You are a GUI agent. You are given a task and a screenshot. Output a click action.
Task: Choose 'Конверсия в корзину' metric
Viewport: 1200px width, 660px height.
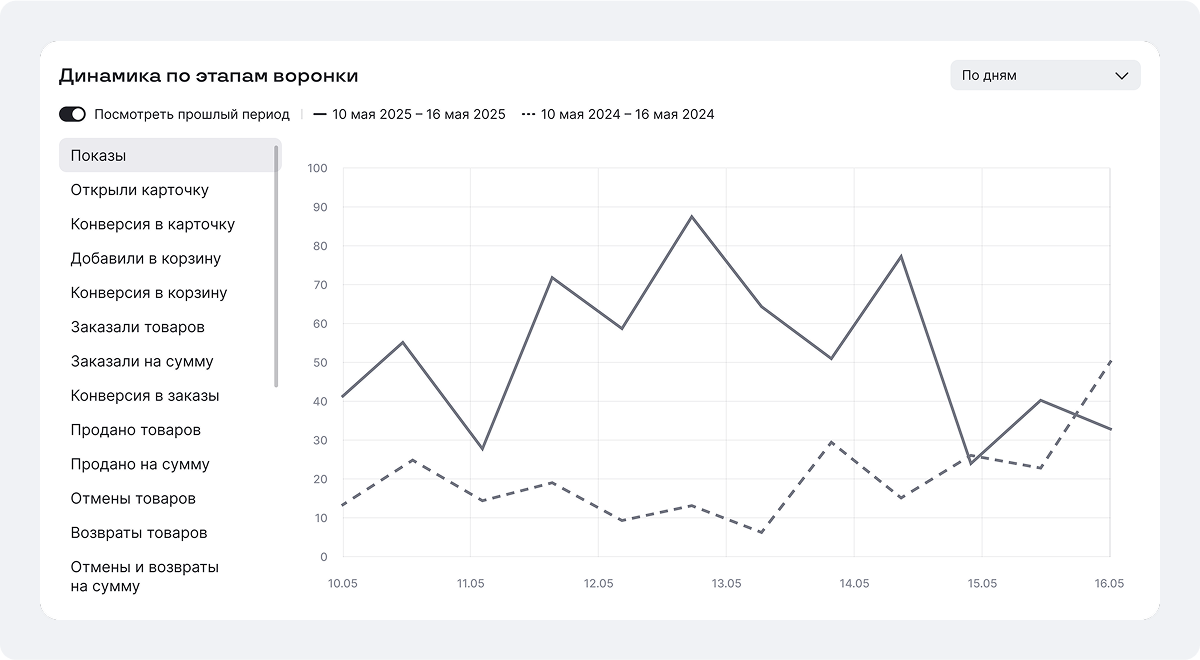pos(149,293)
